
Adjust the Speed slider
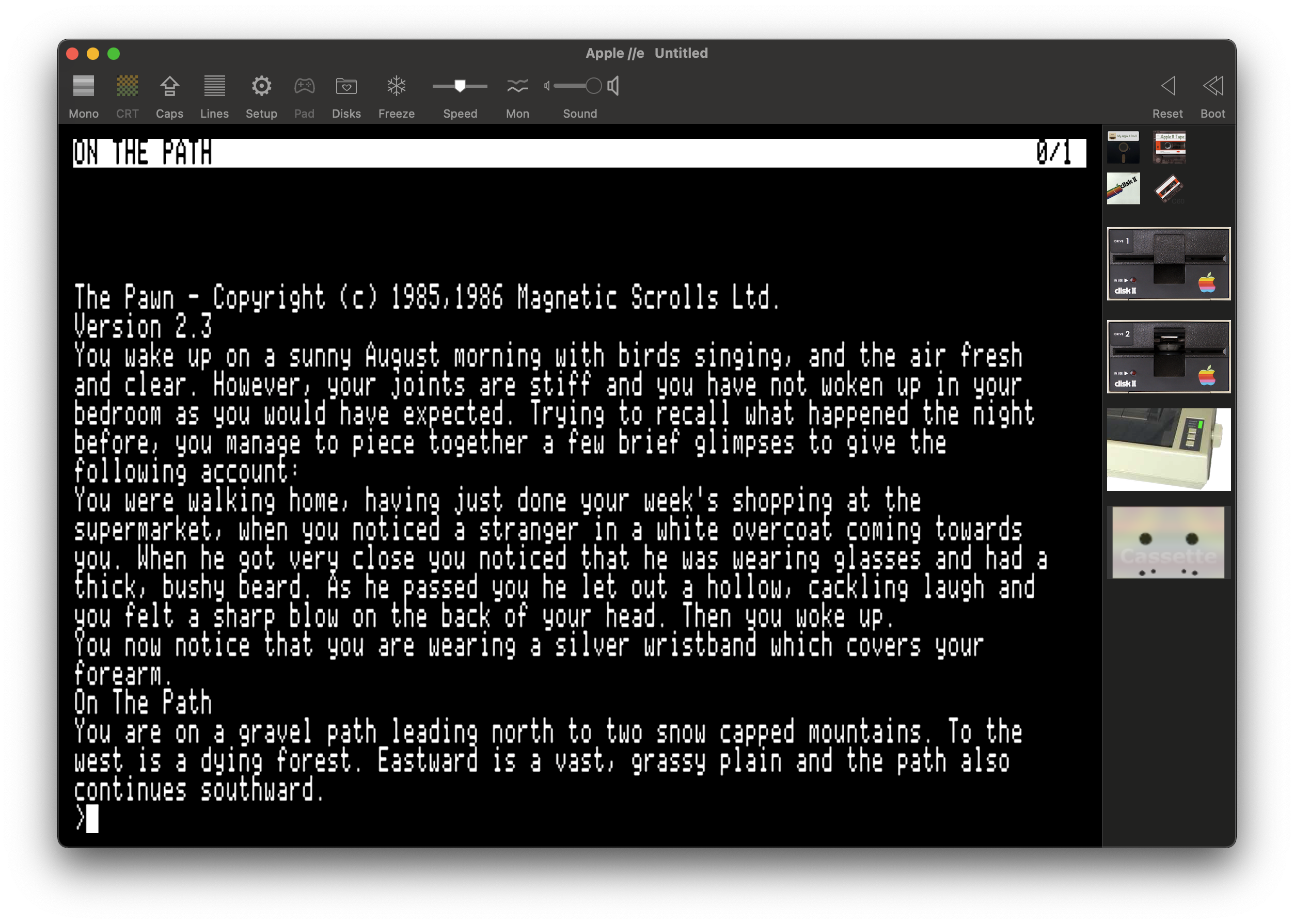click(460, 87)
